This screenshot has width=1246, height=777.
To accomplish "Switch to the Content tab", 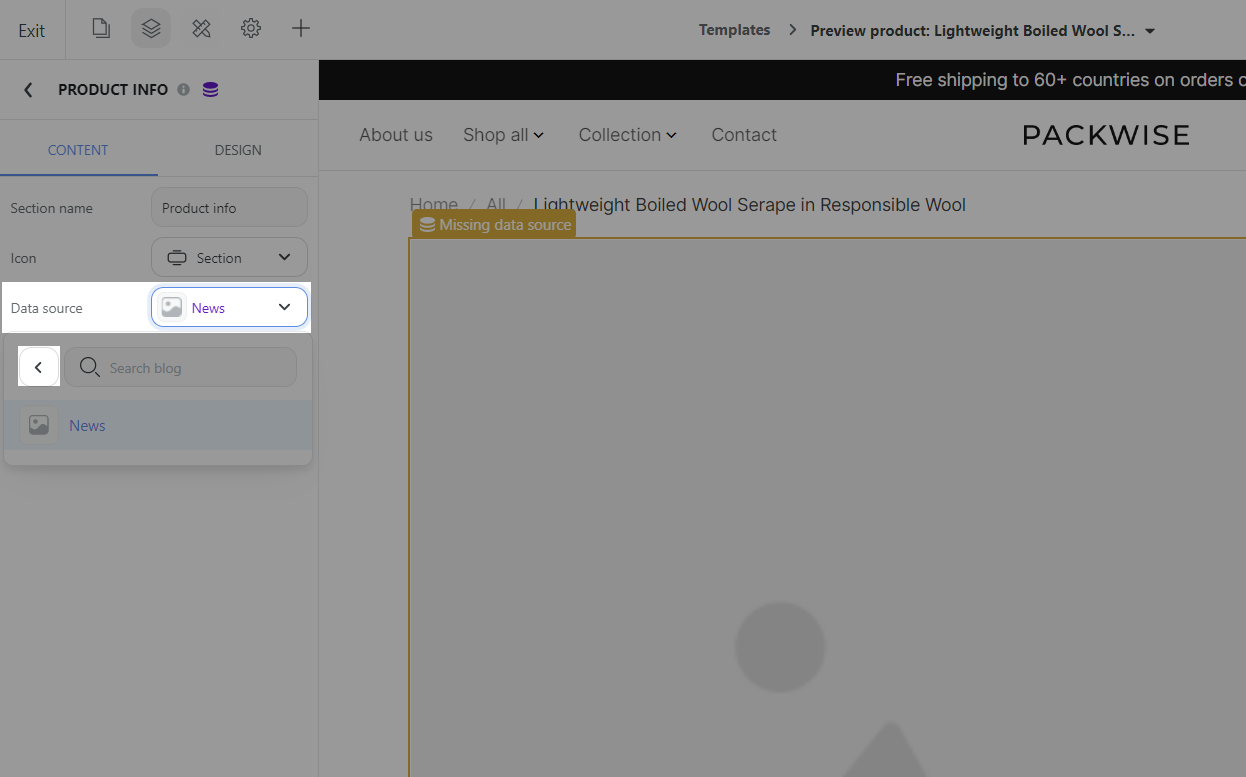I will click(78, 150).
